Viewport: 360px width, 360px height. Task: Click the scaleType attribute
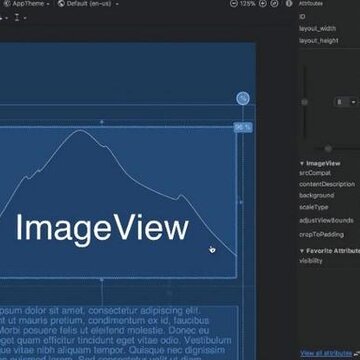[x=314, y=207]
